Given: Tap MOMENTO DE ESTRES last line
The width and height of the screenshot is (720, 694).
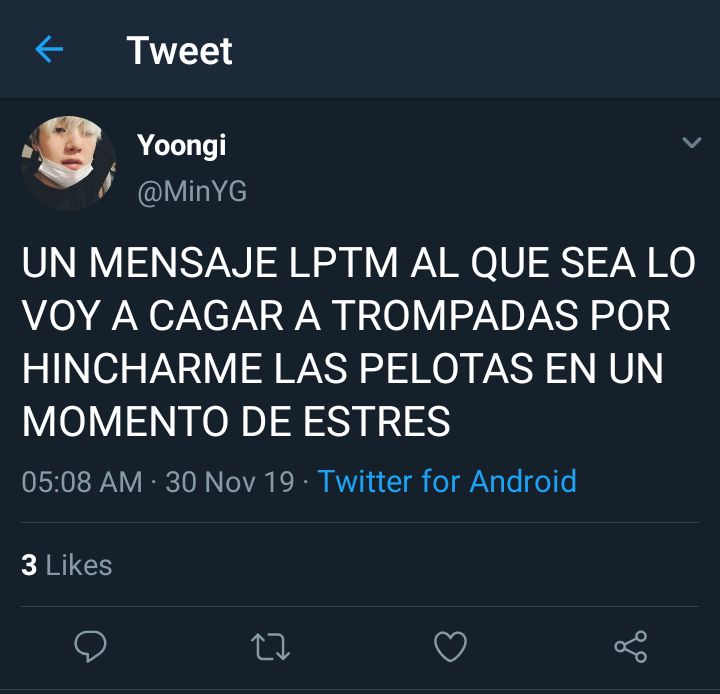Looking at the screenshot, I should click(x=236, y=421).
